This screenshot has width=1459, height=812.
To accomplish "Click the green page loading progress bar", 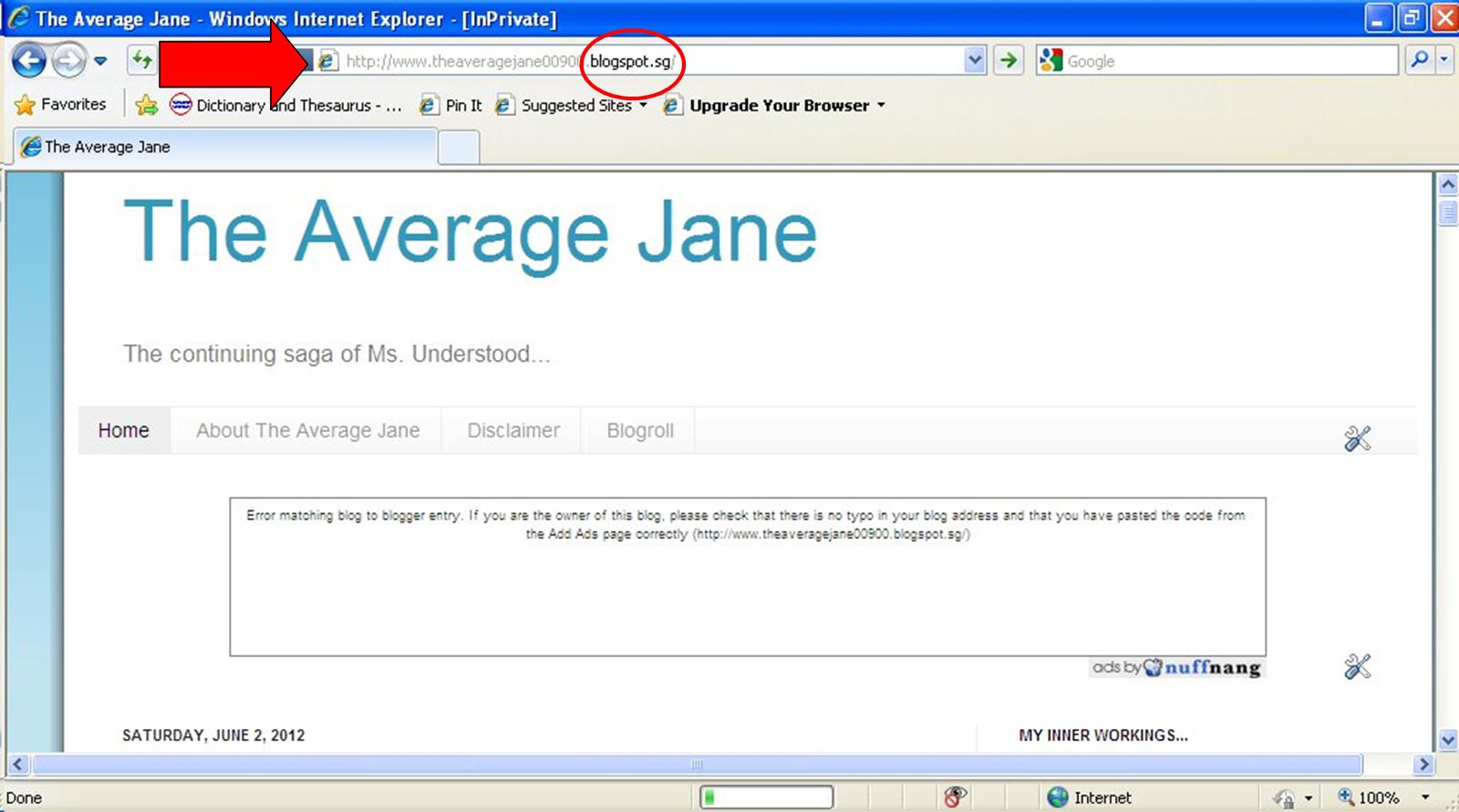I will coord(766,797).
